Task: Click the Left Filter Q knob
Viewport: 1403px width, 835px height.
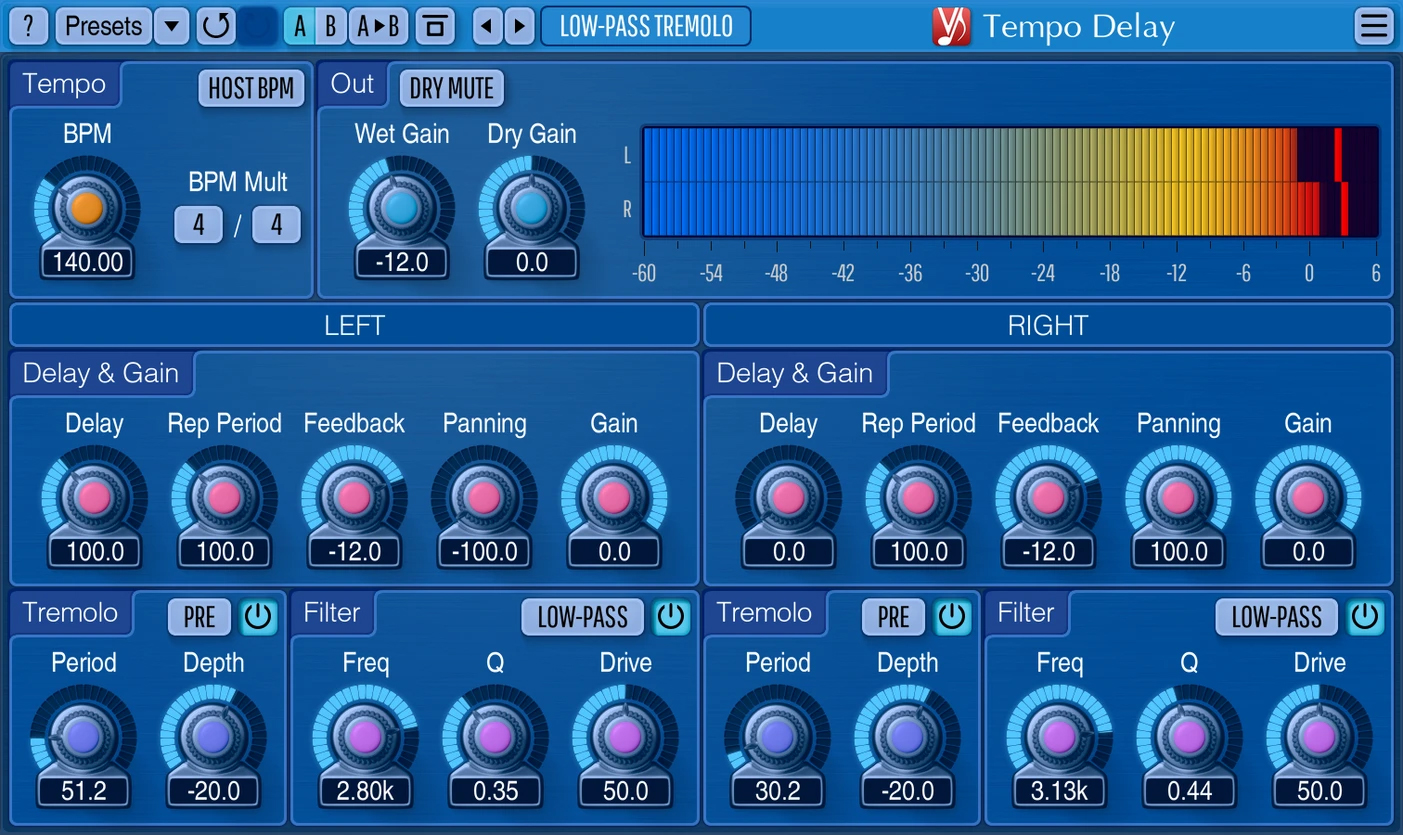Action: click(x=495, y=737)
